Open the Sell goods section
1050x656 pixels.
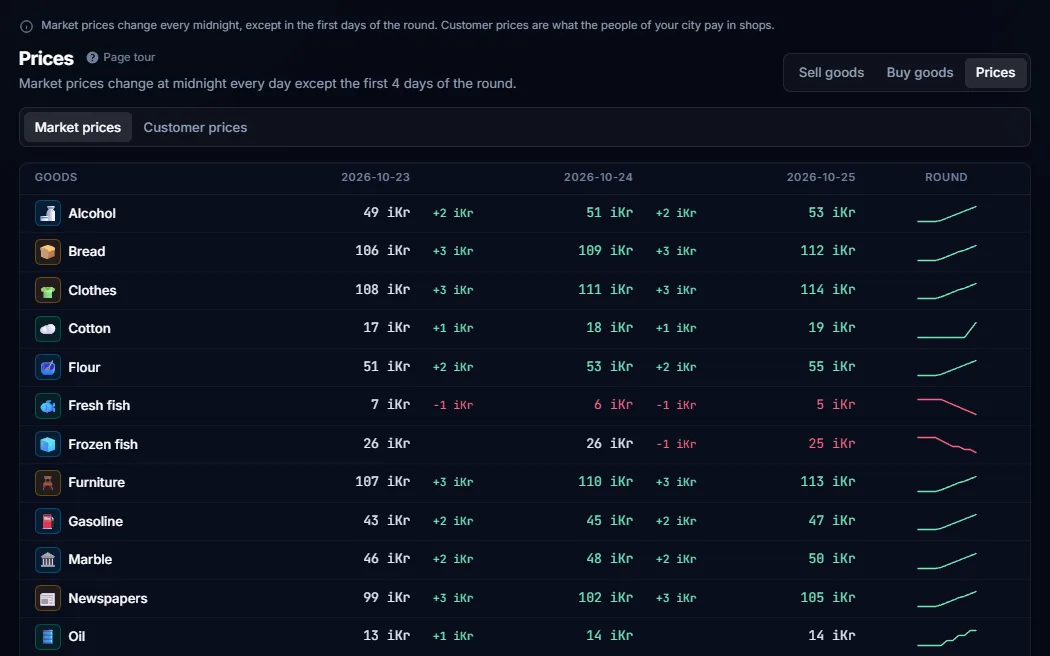tap(831, 72)
